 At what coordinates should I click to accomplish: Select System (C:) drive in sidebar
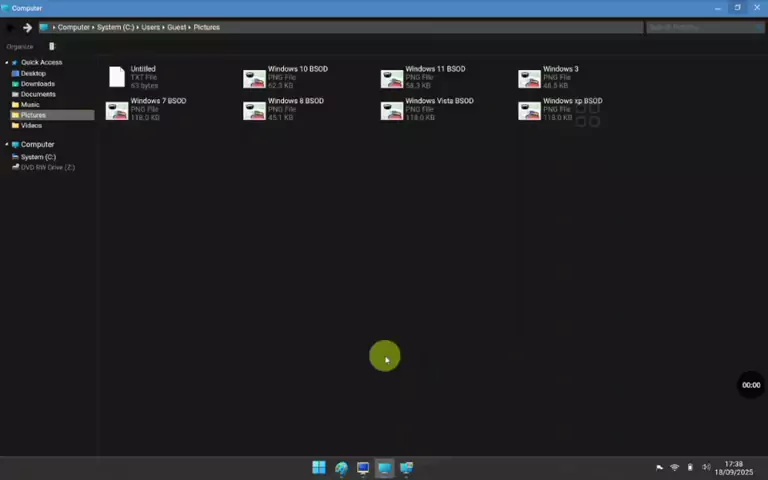pos(38,157)
